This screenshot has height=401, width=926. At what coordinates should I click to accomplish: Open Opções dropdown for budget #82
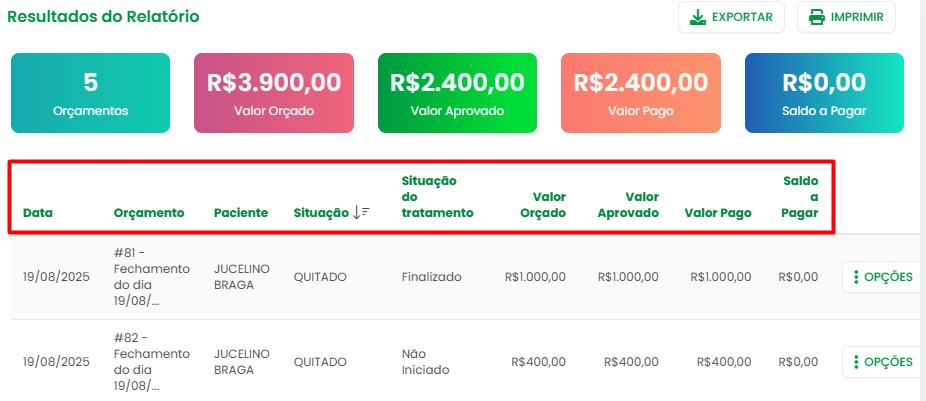coord(881,362)
